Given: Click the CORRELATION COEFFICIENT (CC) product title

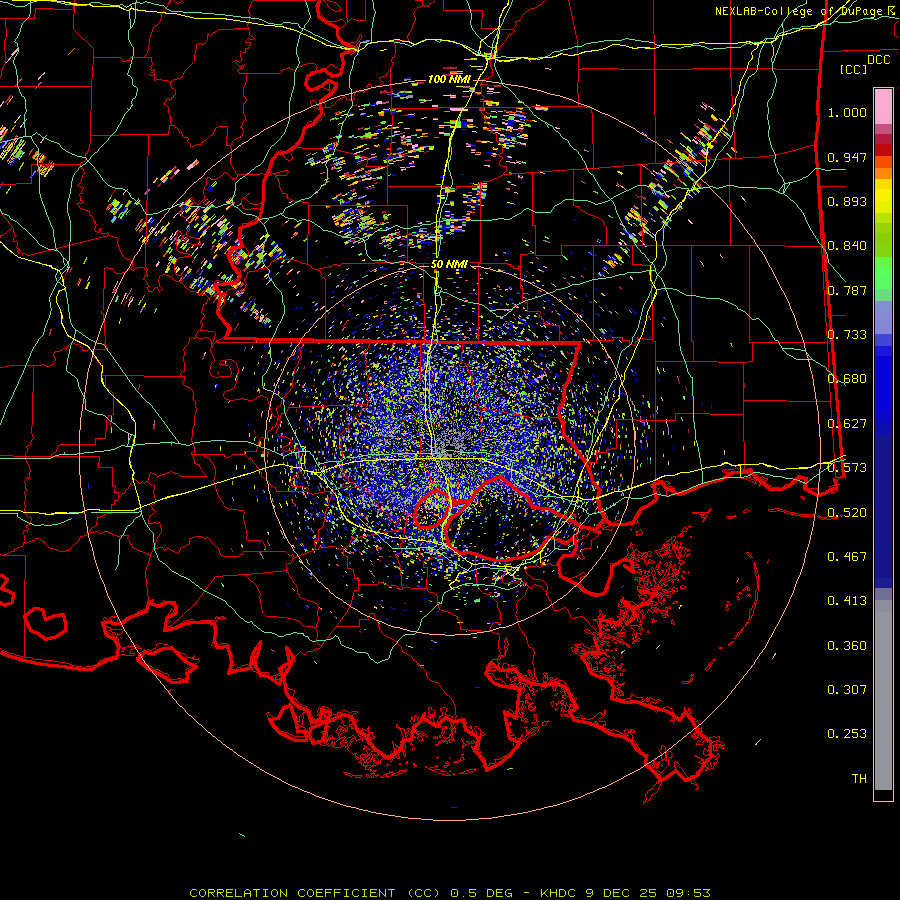Looking at the screenshot, I should click(315, 893).
